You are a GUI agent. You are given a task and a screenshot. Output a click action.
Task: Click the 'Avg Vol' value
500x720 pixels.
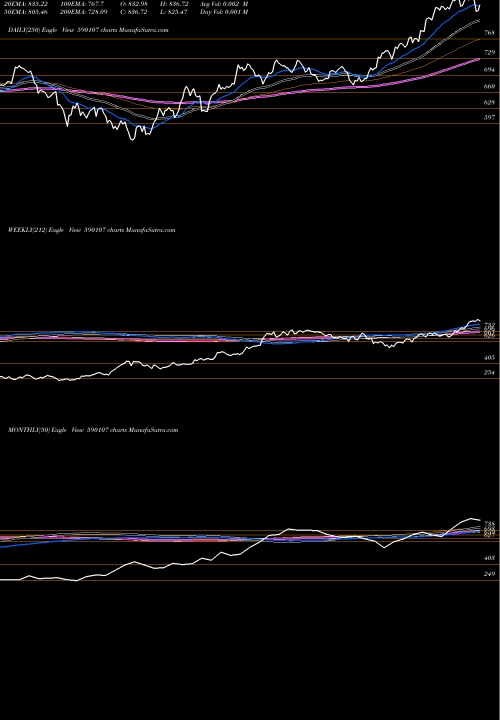[224, 4]
